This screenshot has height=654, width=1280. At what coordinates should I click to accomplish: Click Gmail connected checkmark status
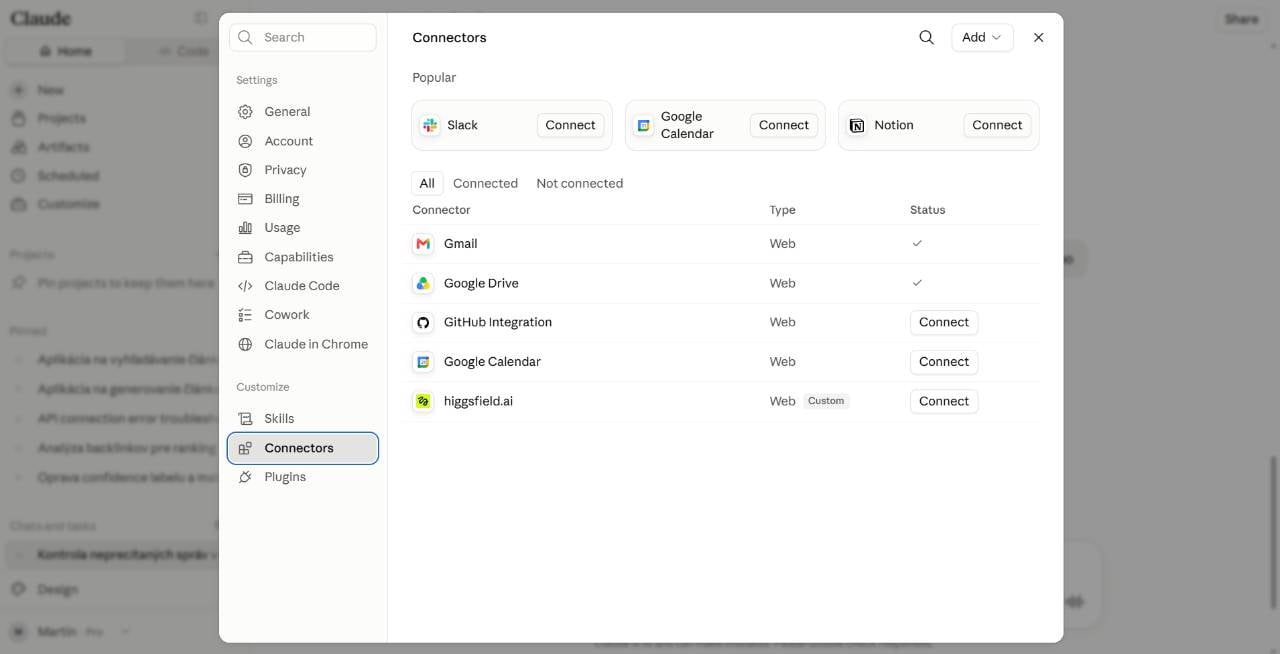[917, 244]
